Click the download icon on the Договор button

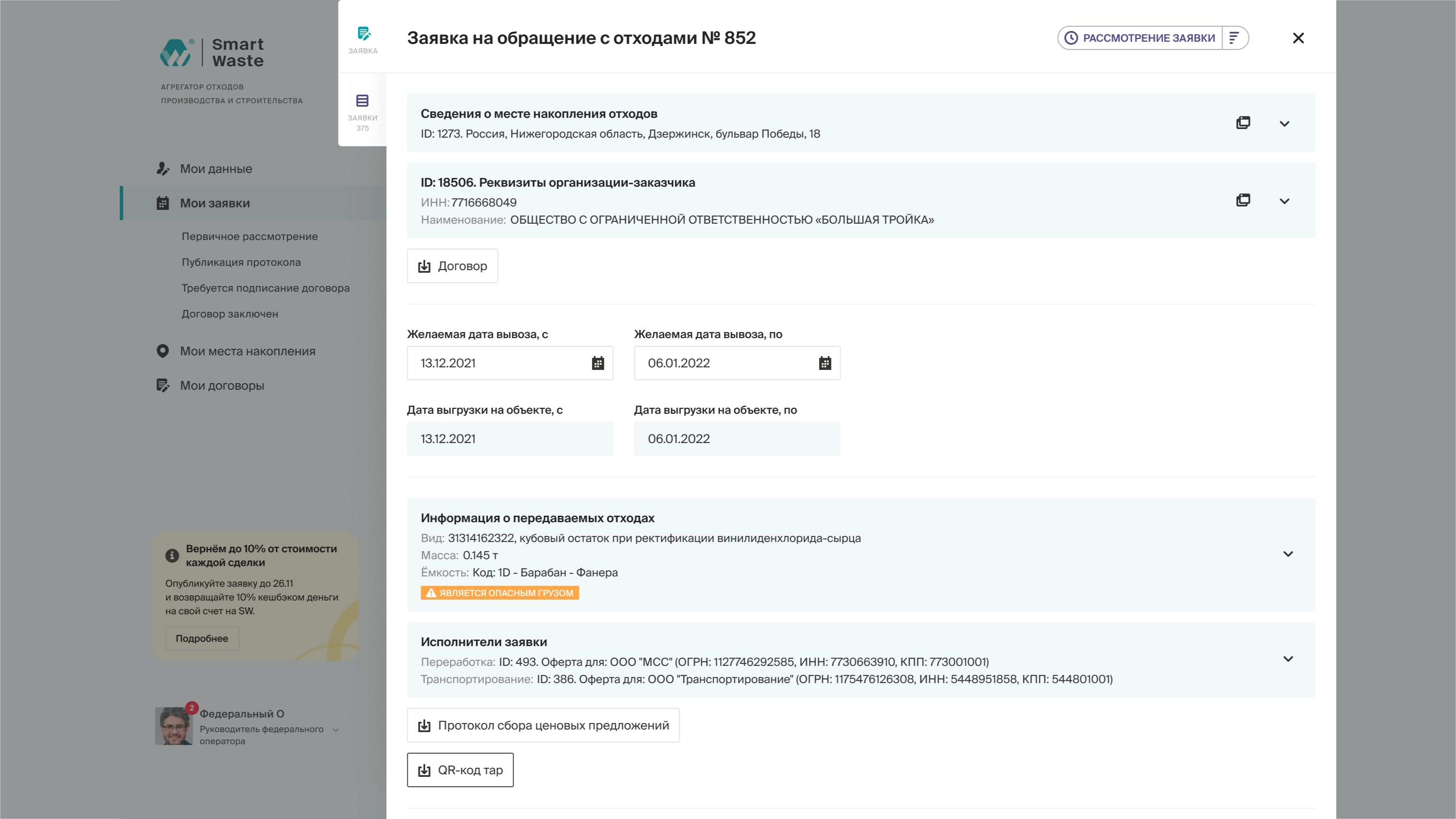coord(424,266)
